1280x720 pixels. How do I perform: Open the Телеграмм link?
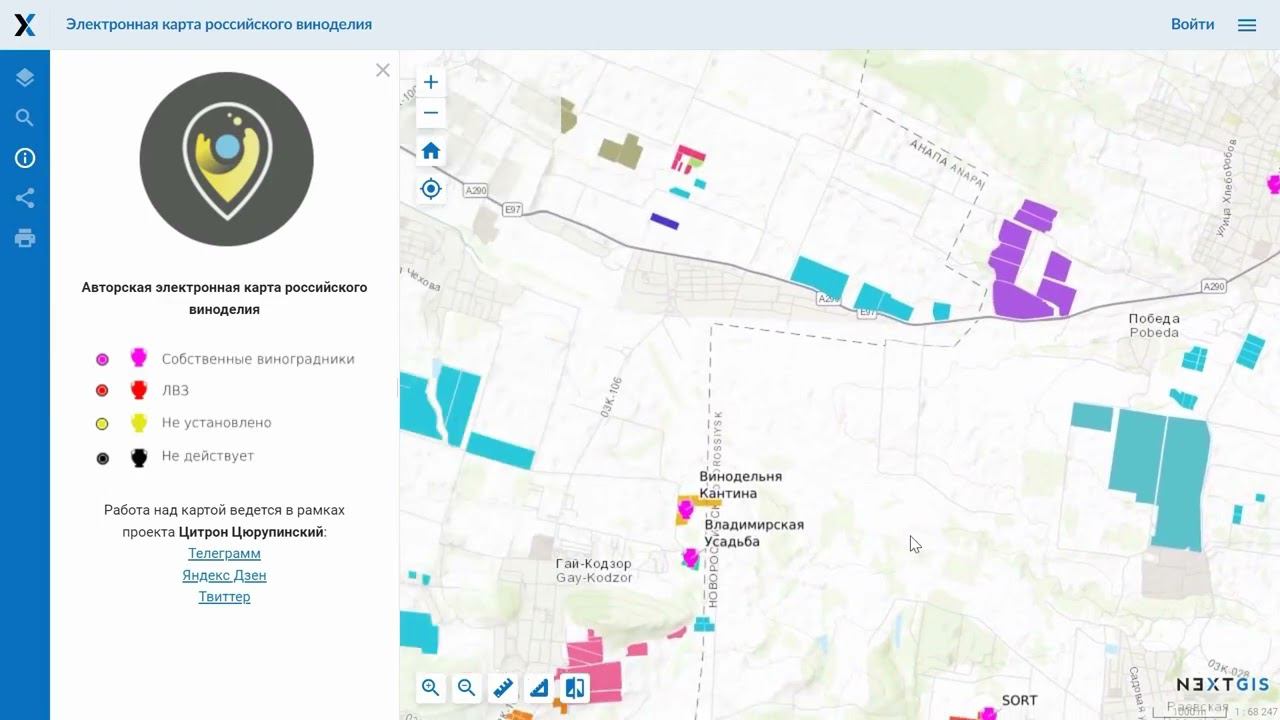(224, 553)
